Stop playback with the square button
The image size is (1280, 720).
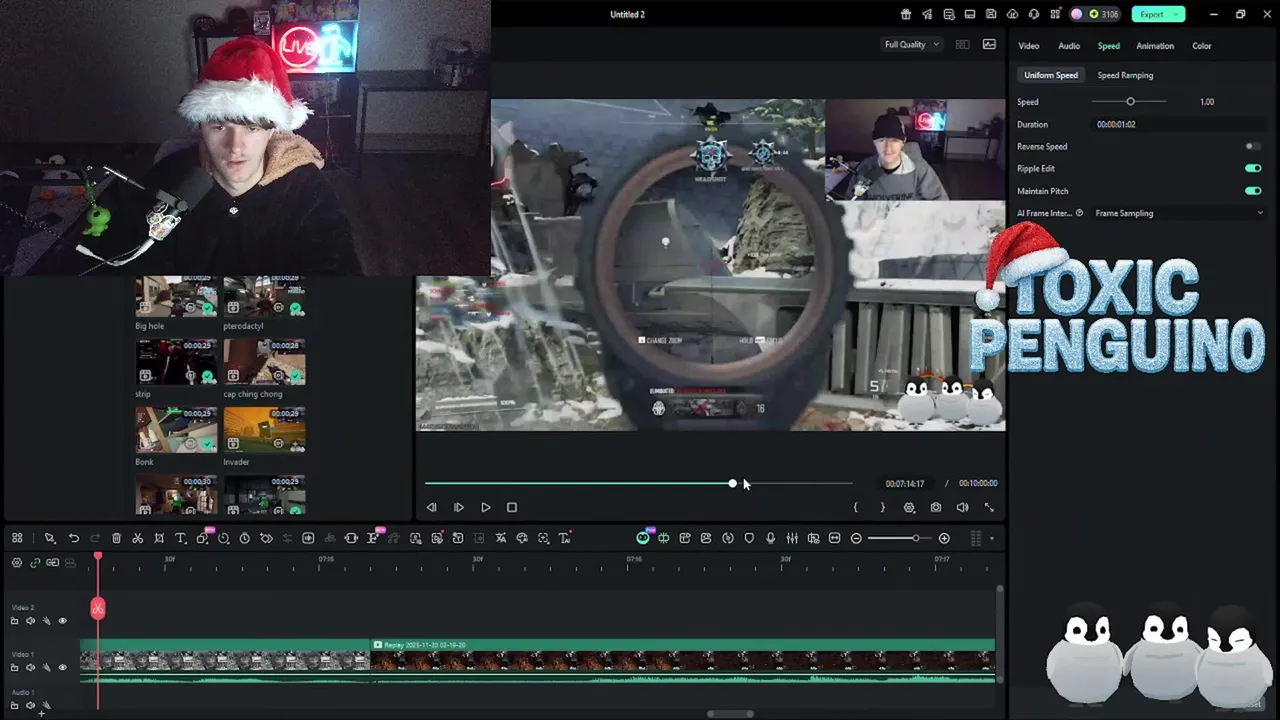point(512,508)
